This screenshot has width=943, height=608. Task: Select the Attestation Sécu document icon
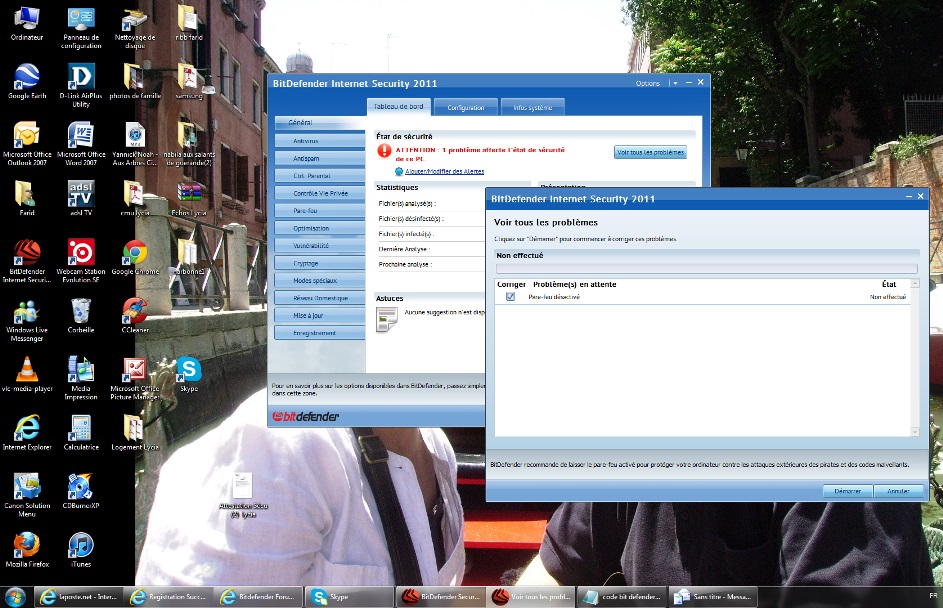(243, 496)
